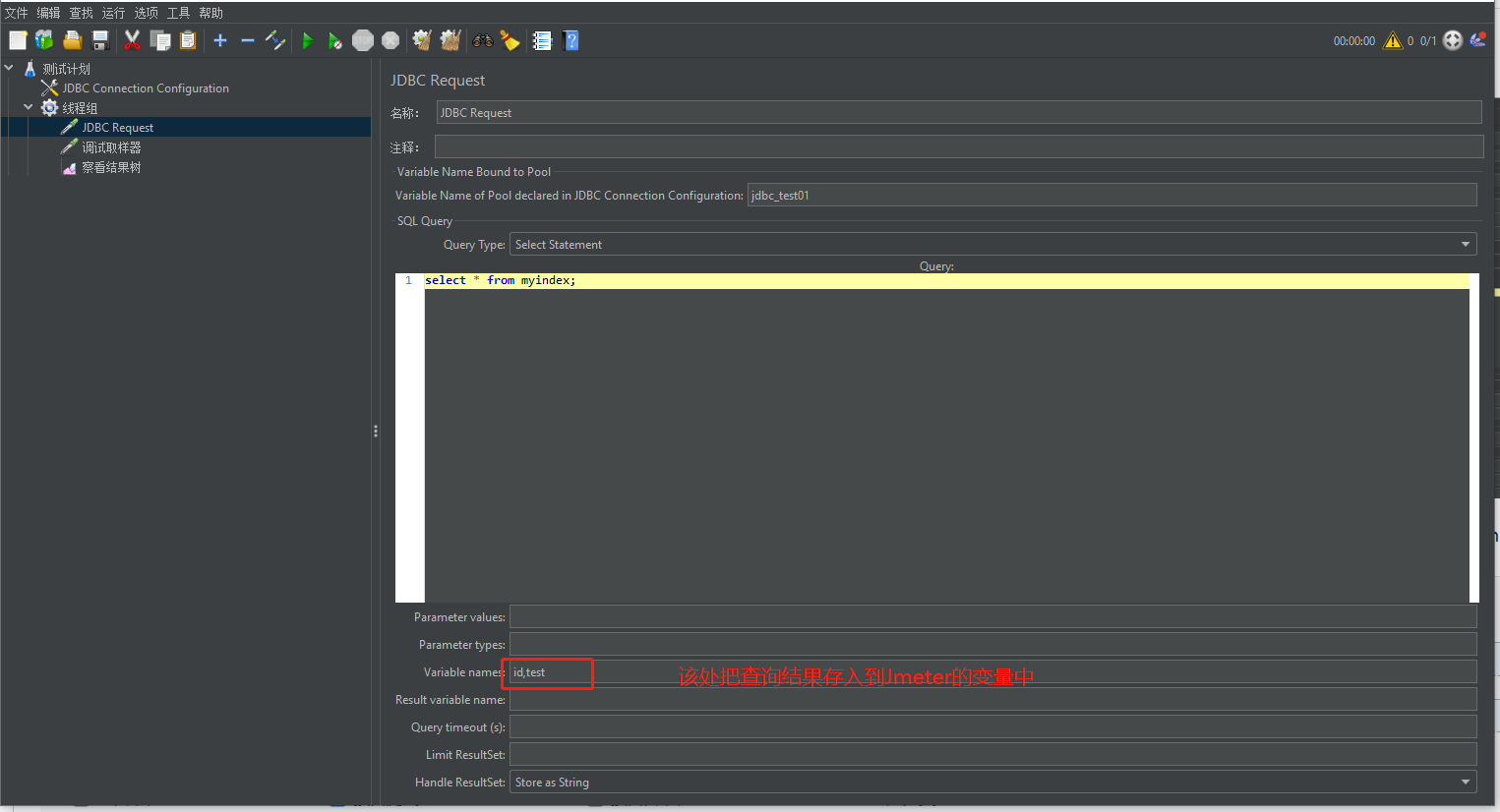Open the Function Helper list icon
Viewport: 1500px width, 812px height.
(542, 40)
